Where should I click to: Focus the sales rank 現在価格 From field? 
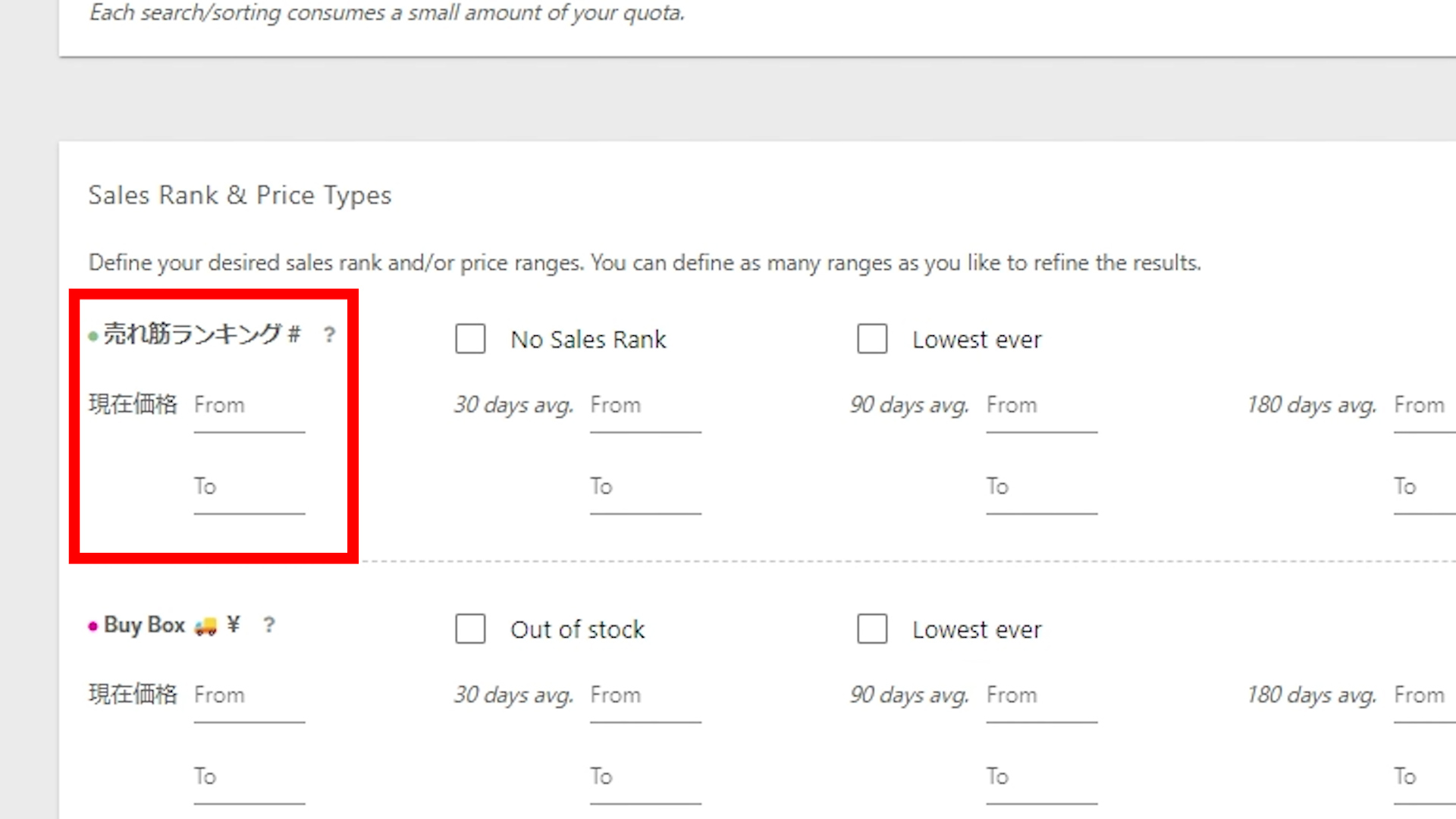249,406
